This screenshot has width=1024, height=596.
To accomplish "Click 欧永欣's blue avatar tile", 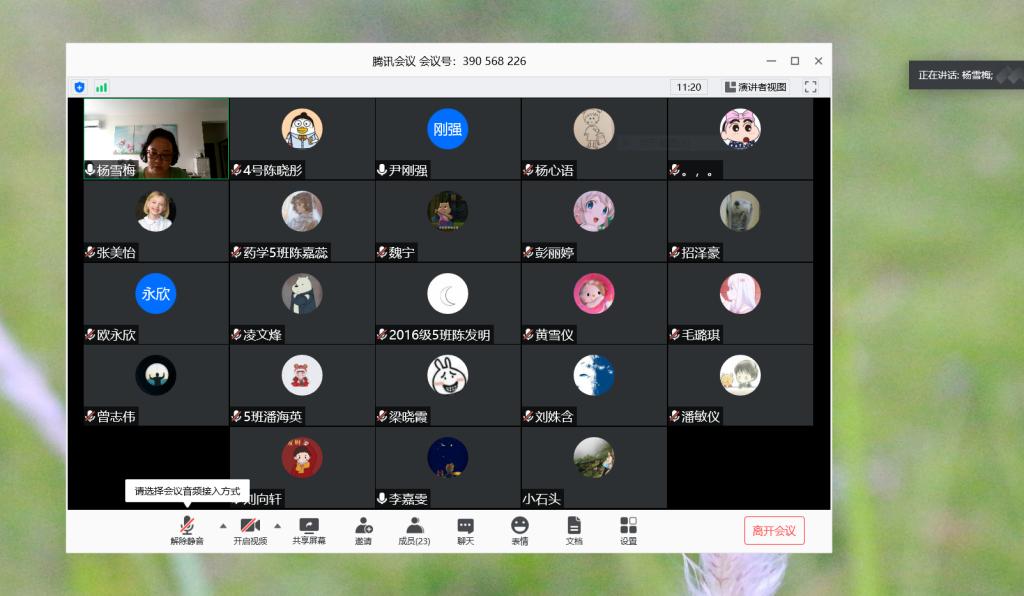I will tap(155, 302).
